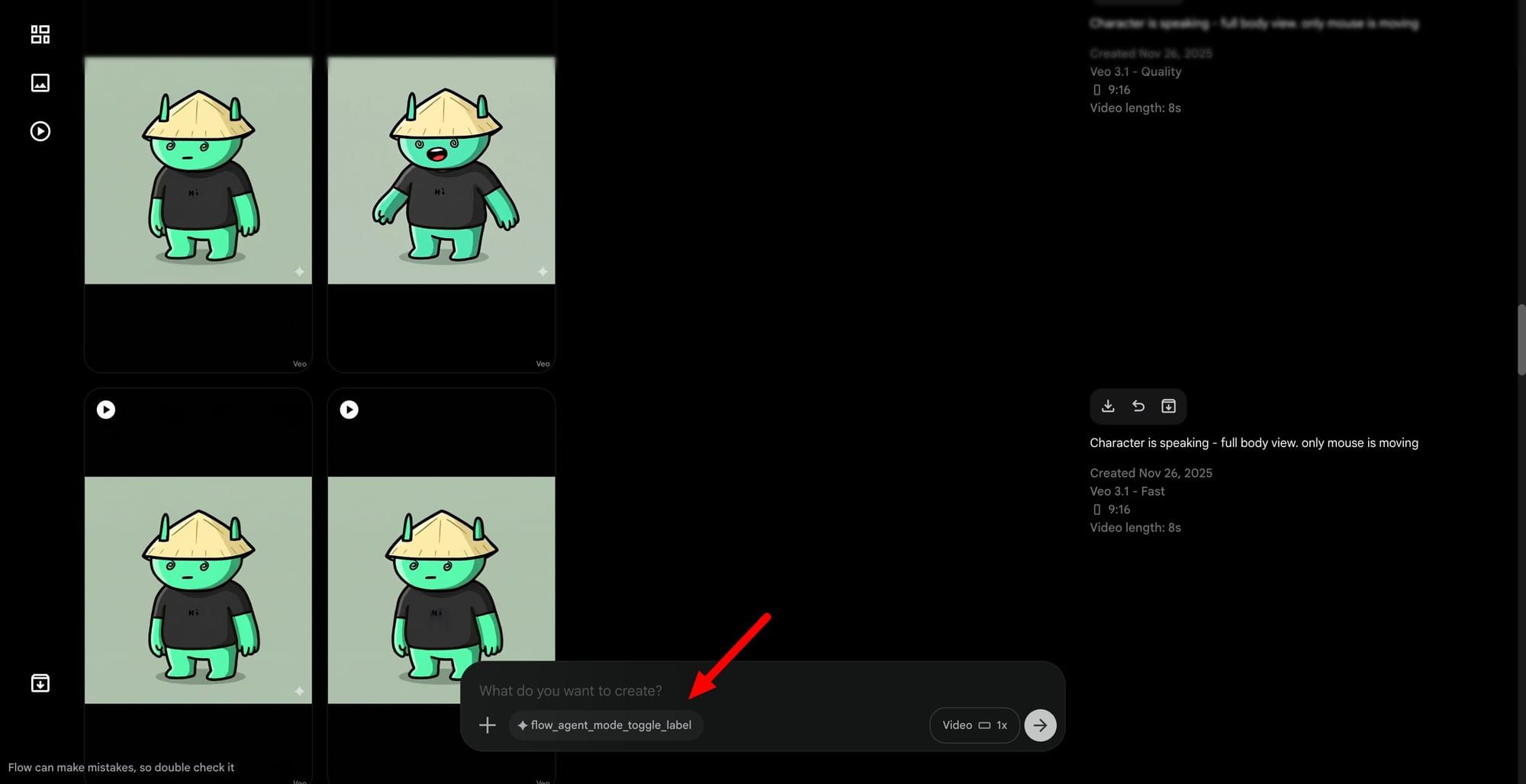Play the bottom-right video
This screenshot has width=1526, height=784.
[x=349, y=410]
